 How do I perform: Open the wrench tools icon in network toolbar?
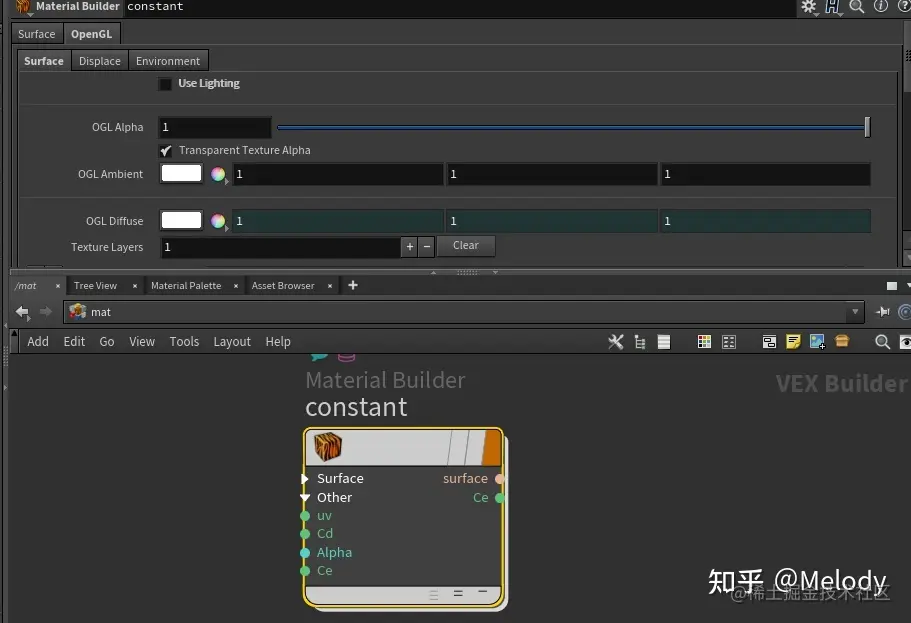click(616, 342)
